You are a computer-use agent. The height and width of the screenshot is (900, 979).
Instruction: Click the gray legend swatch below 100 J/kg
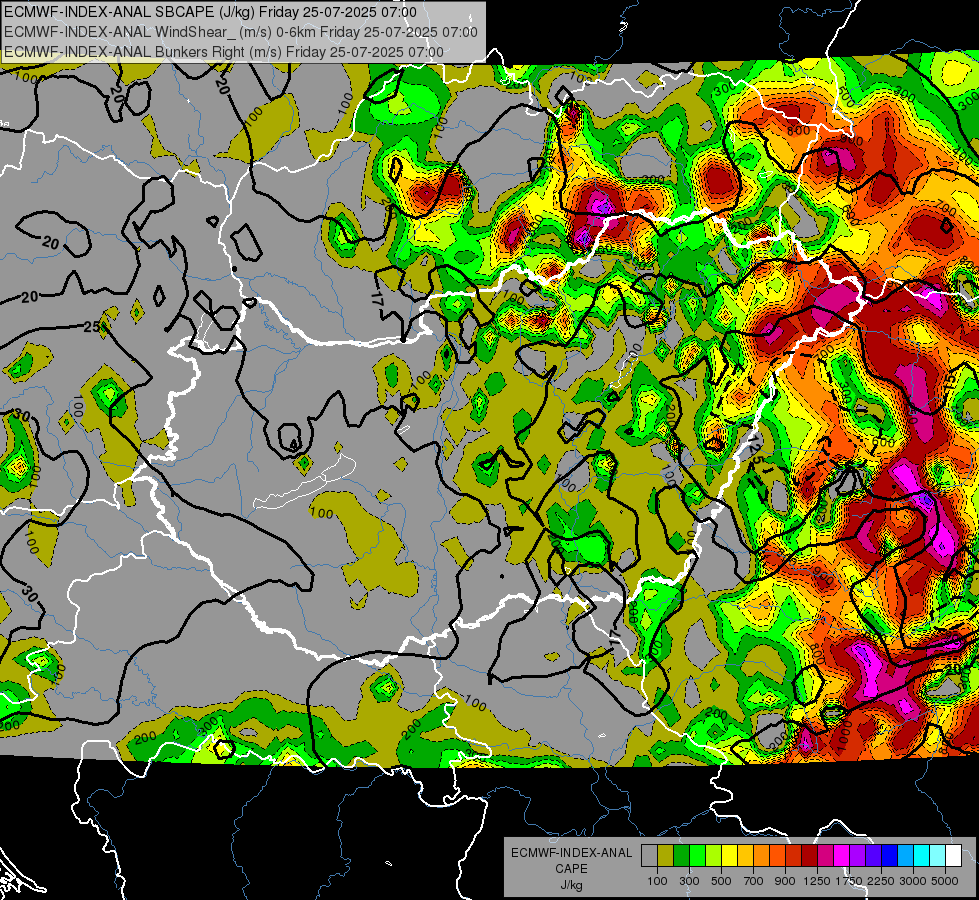[x=649, y=856]
